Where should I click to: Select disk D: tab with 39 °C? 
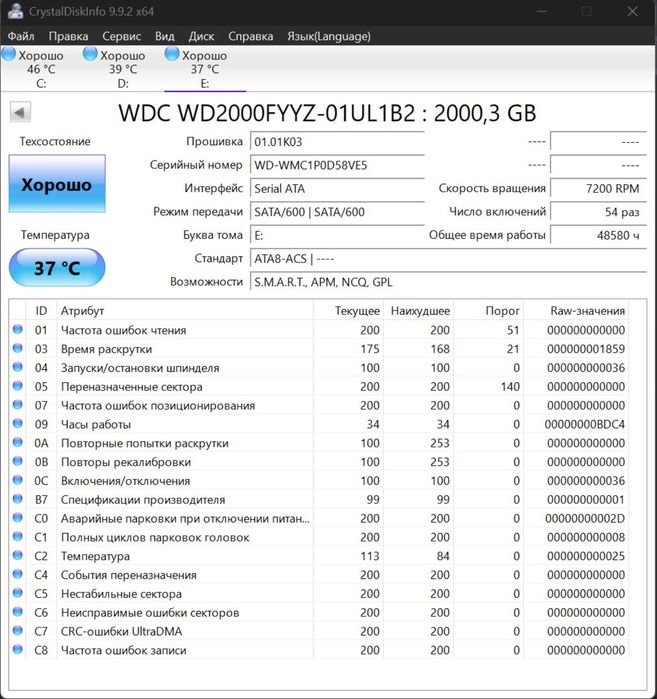[123, 69]
